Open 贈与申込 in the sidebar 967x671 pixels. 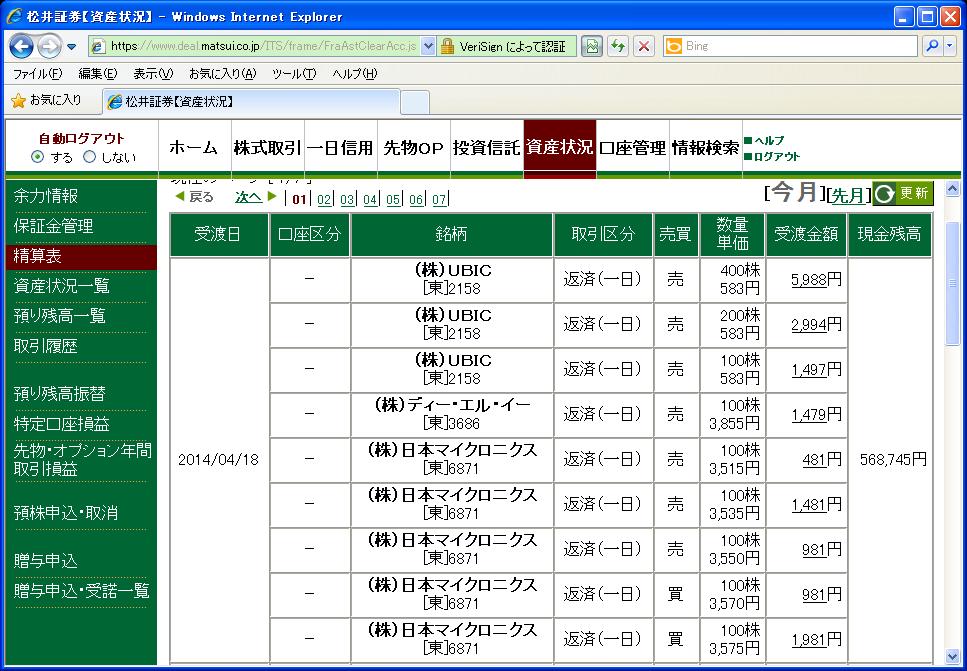(46, 561)
